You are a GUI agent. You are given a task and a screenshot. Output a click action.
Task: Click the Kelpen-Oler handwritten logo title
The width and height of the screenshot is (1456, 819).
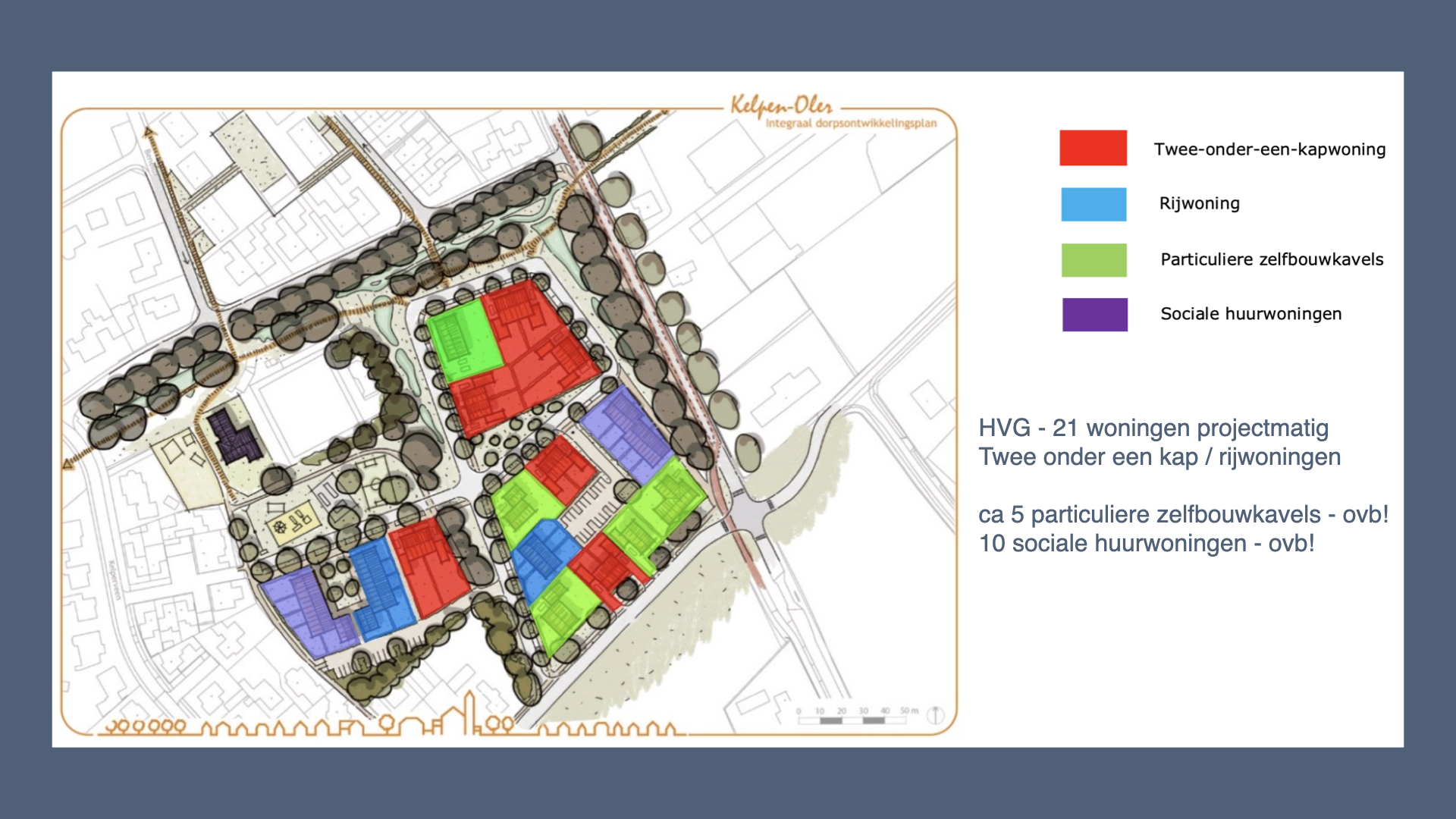click(x=781, y=106)
